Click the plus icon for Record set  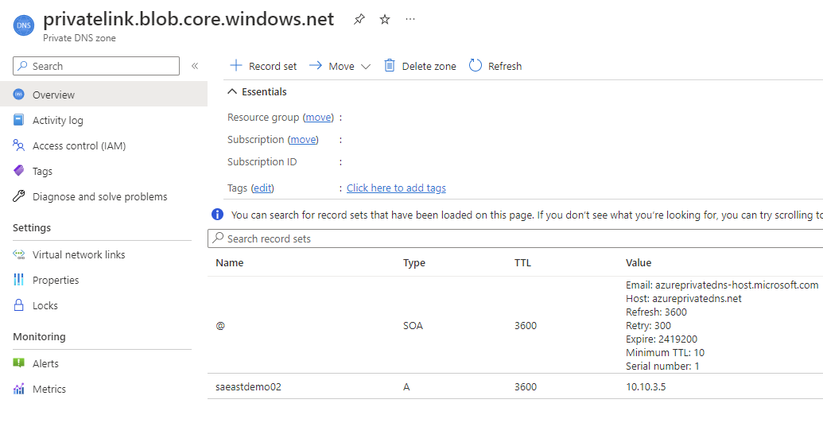click(236, 66)
